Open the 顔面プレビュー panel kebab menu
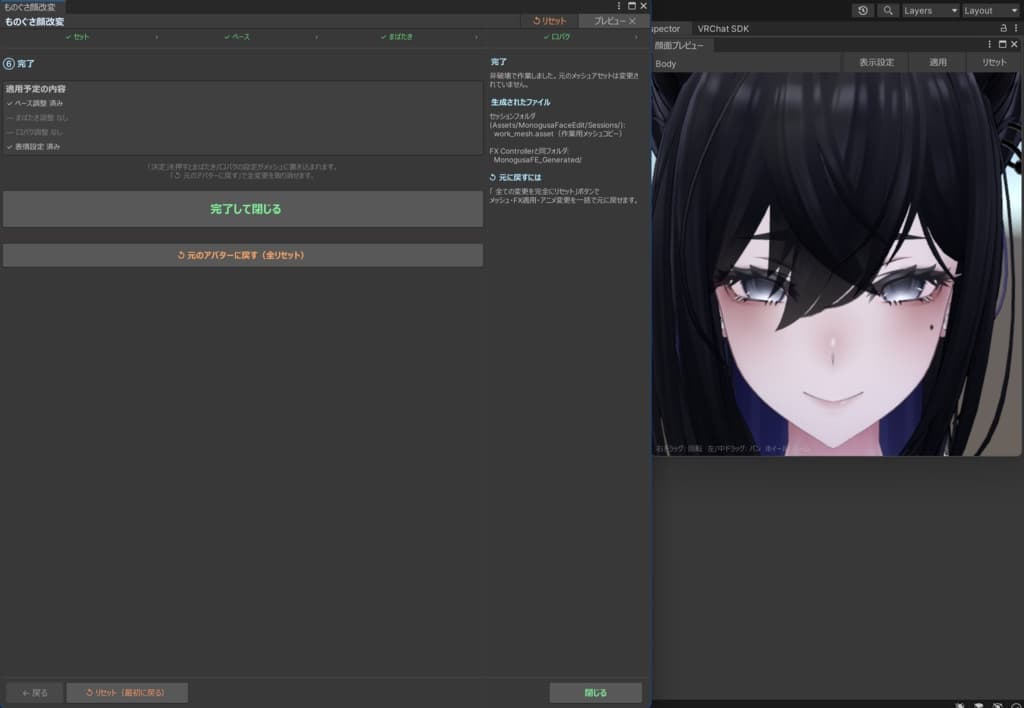1024x708 pixels. (989, 44)
